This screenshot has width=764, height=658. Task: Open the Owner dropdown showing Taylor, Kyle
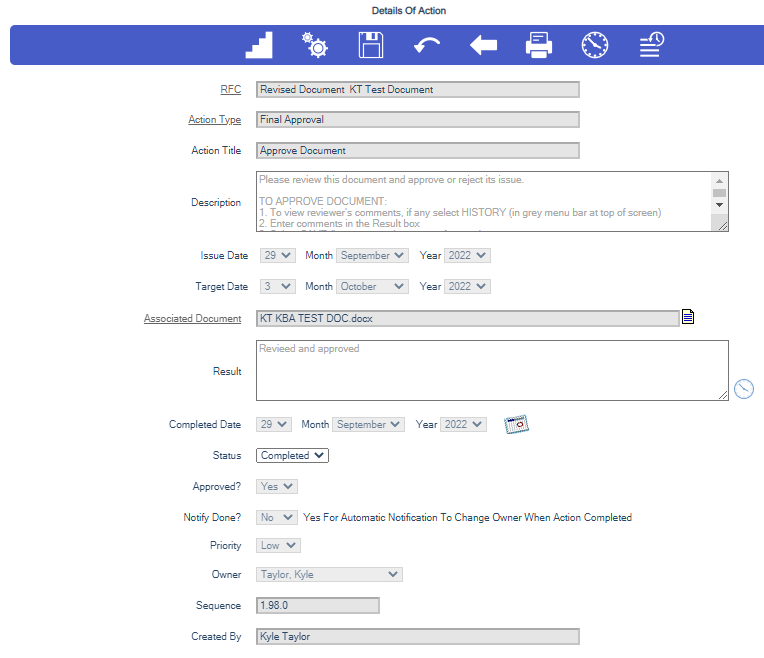329,575
